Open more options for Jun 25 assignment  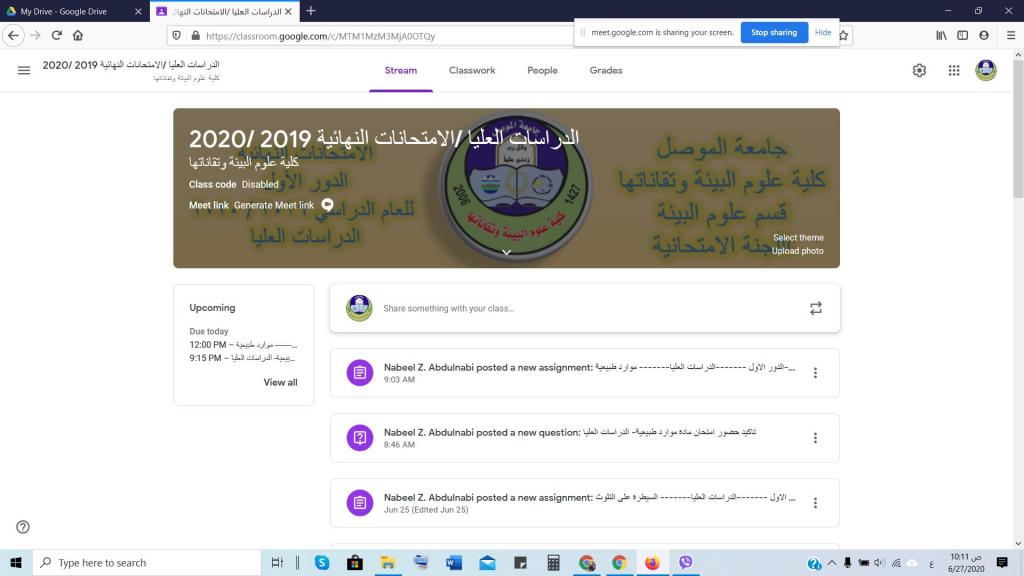pos(815,503)
